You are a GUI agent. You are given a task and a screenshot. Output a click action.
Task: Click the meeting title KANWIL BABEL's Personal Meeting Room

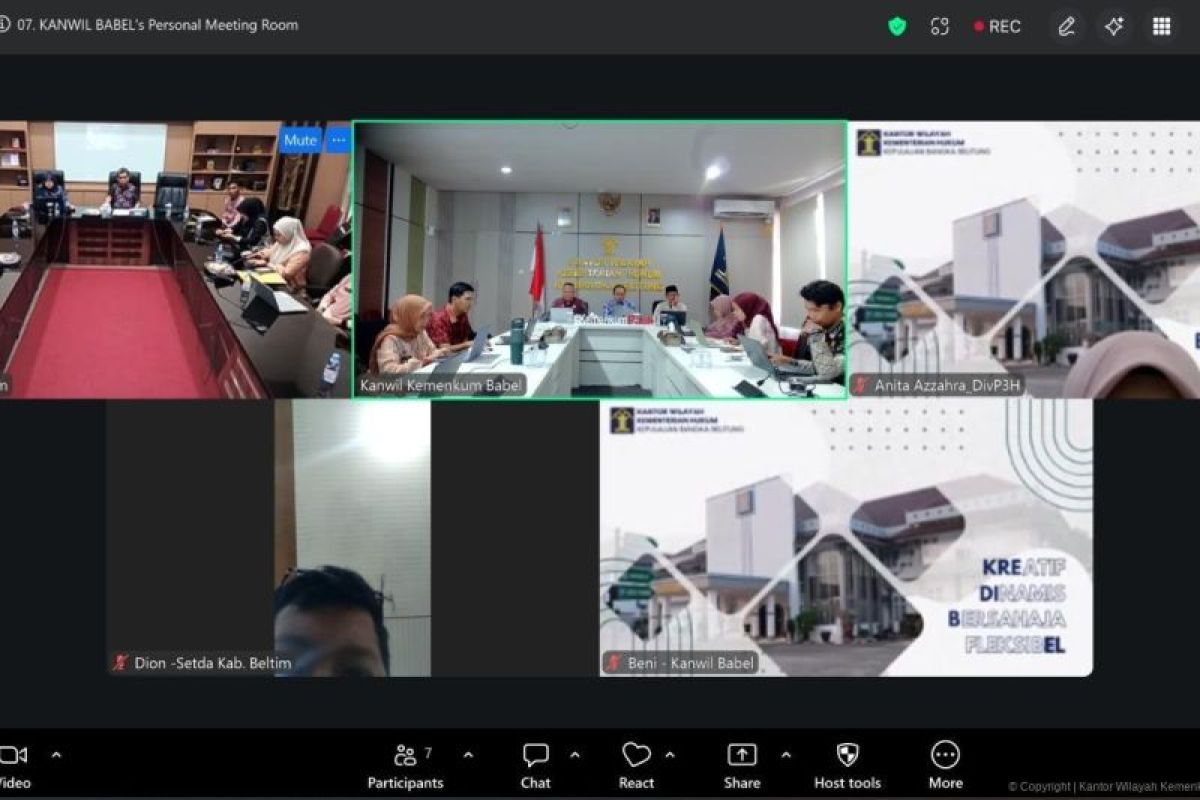click(157, 25)
